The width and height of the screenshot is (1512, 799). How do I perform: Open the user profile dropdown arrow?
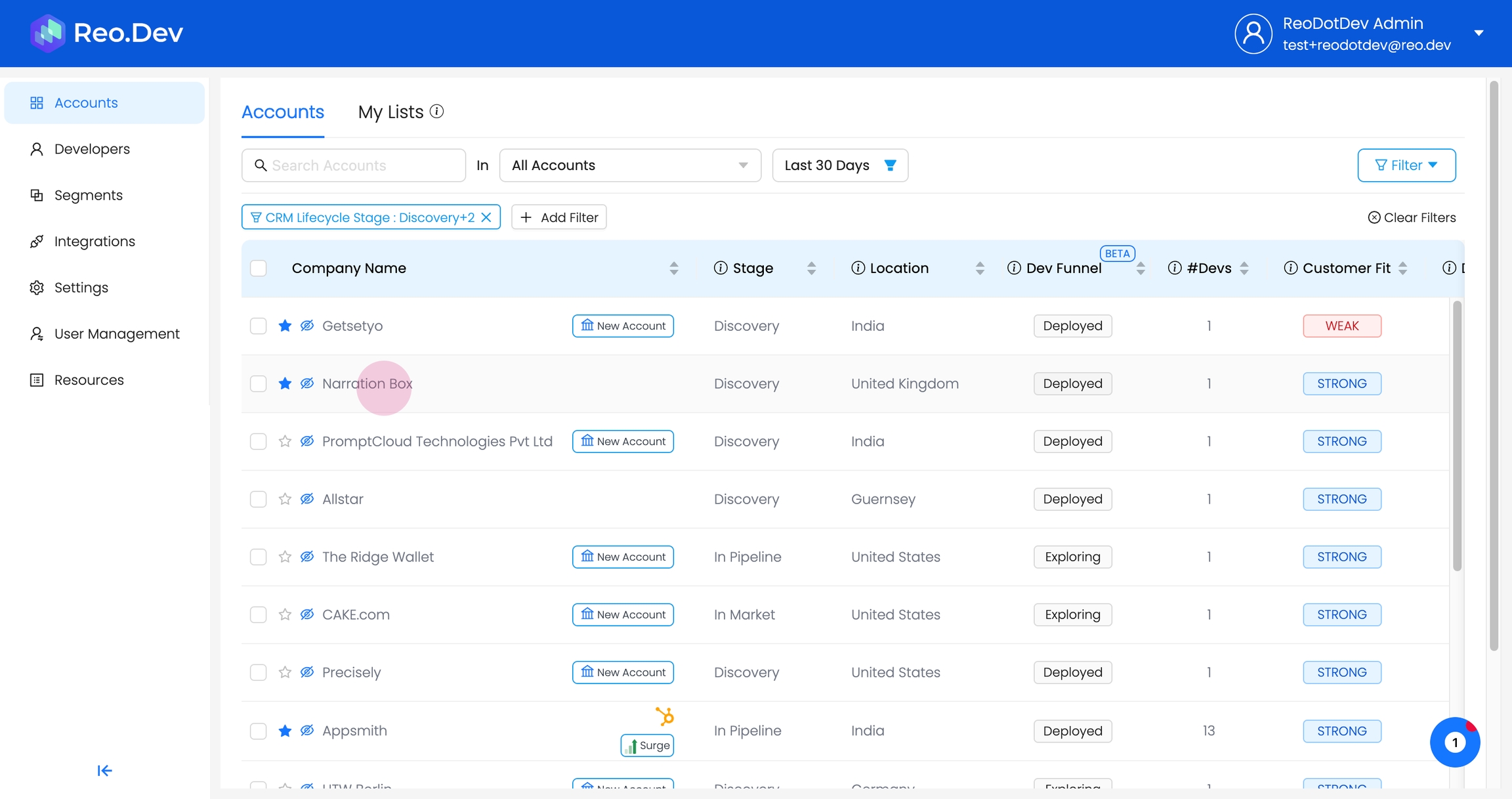point(1479,33)
